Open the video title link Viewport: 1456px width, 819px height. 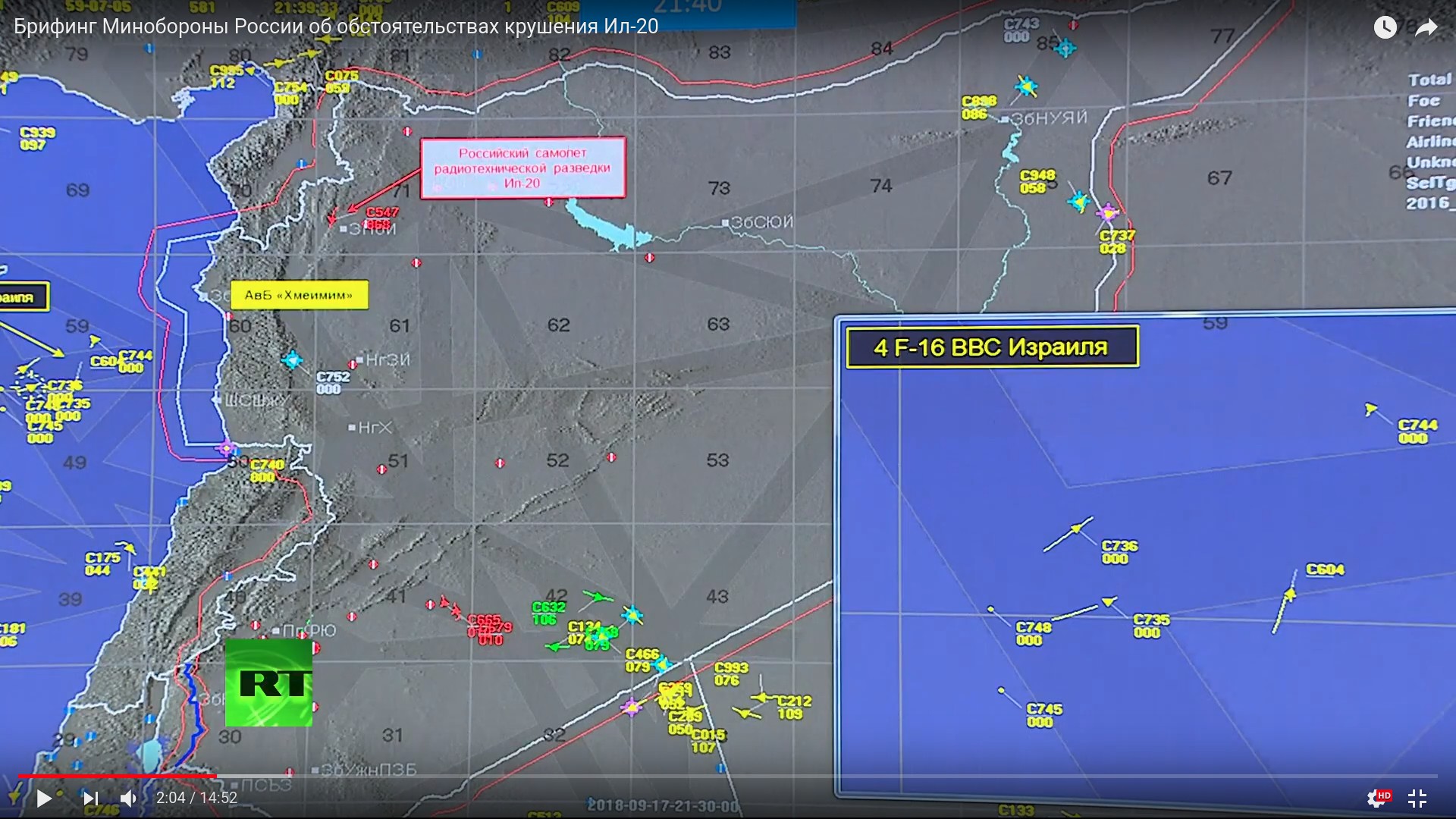[x=336, y=27]
